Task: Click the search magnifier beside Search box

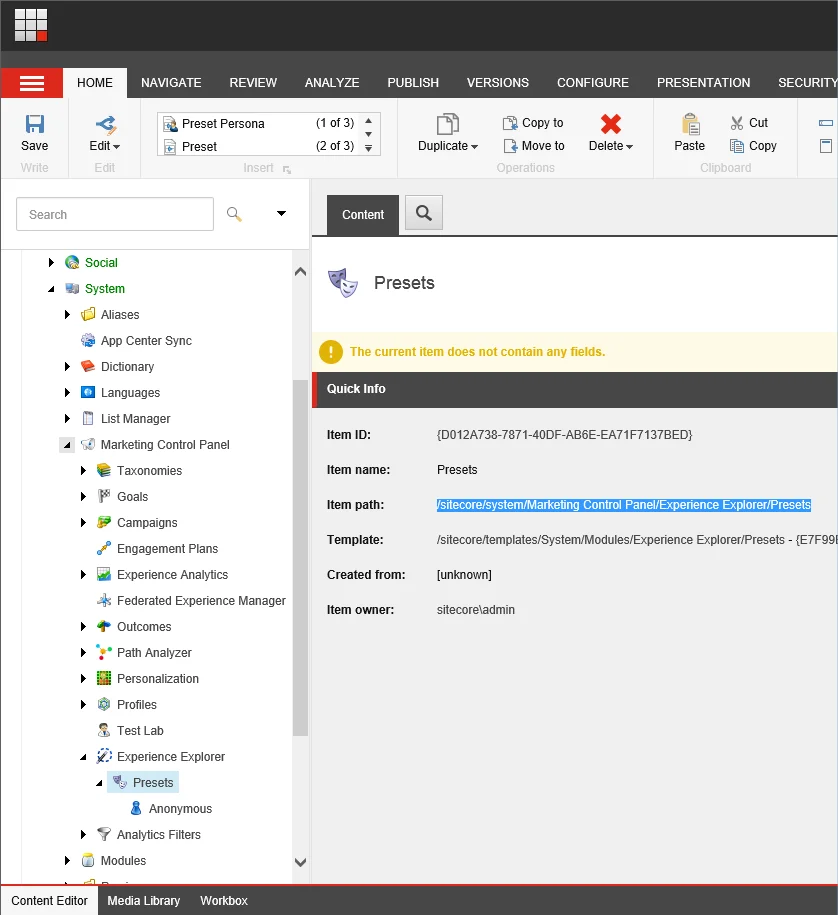Action: 234,214
